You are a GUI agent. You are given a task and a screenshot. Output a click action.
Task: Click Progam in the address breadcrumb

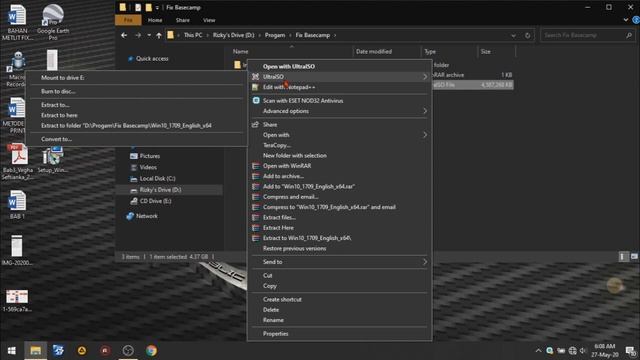tap(275, 35)
